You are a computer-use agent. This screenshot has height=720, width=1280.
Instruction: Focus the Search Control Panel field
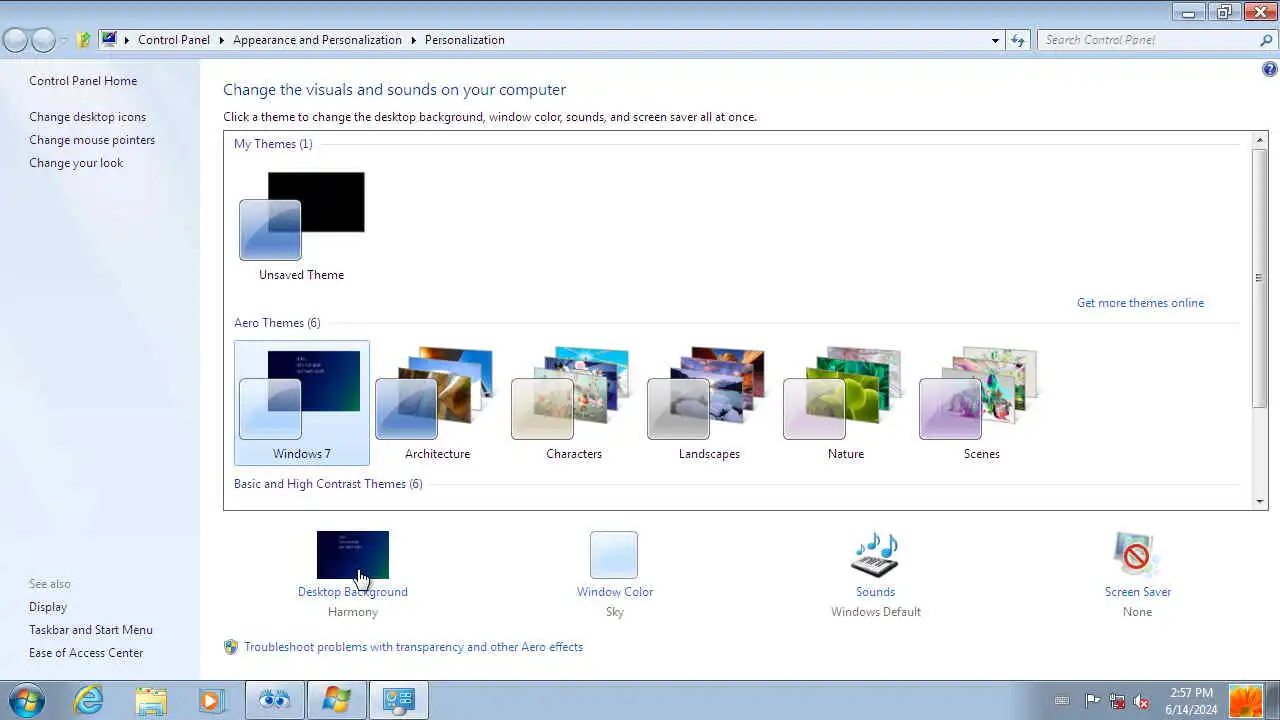1148,40
